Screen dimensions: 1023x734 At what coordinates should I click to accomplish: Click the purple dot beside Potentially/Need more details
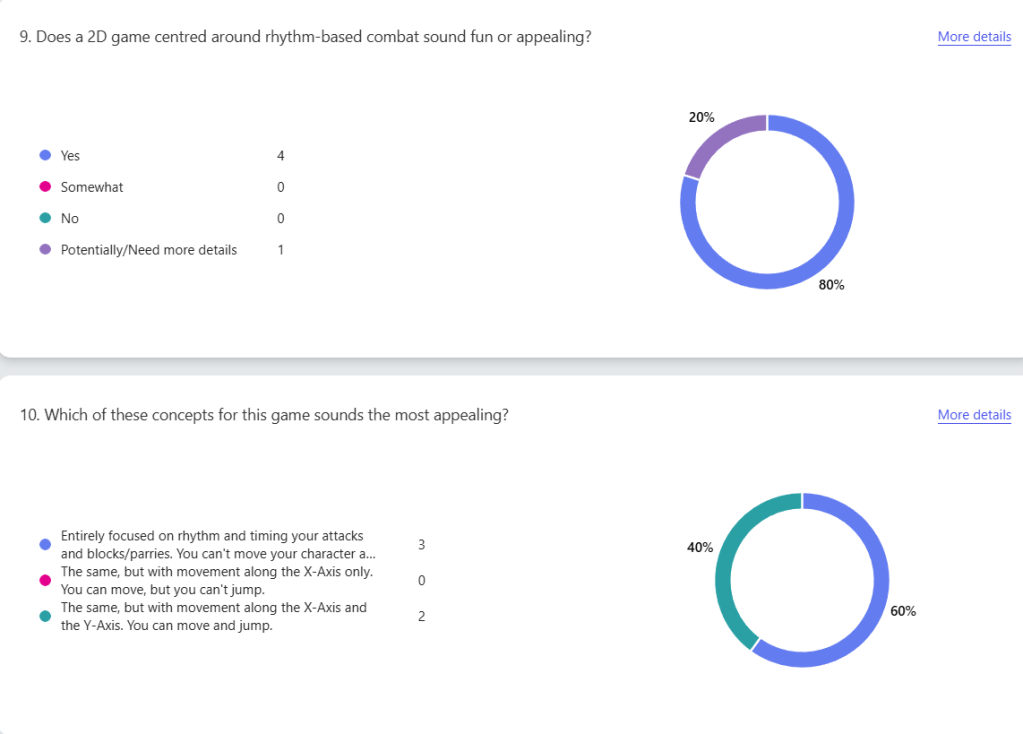45,250
